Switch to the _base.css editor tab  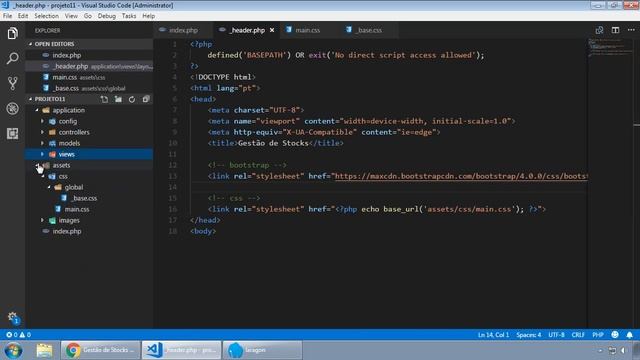click(x=369, y=30)
